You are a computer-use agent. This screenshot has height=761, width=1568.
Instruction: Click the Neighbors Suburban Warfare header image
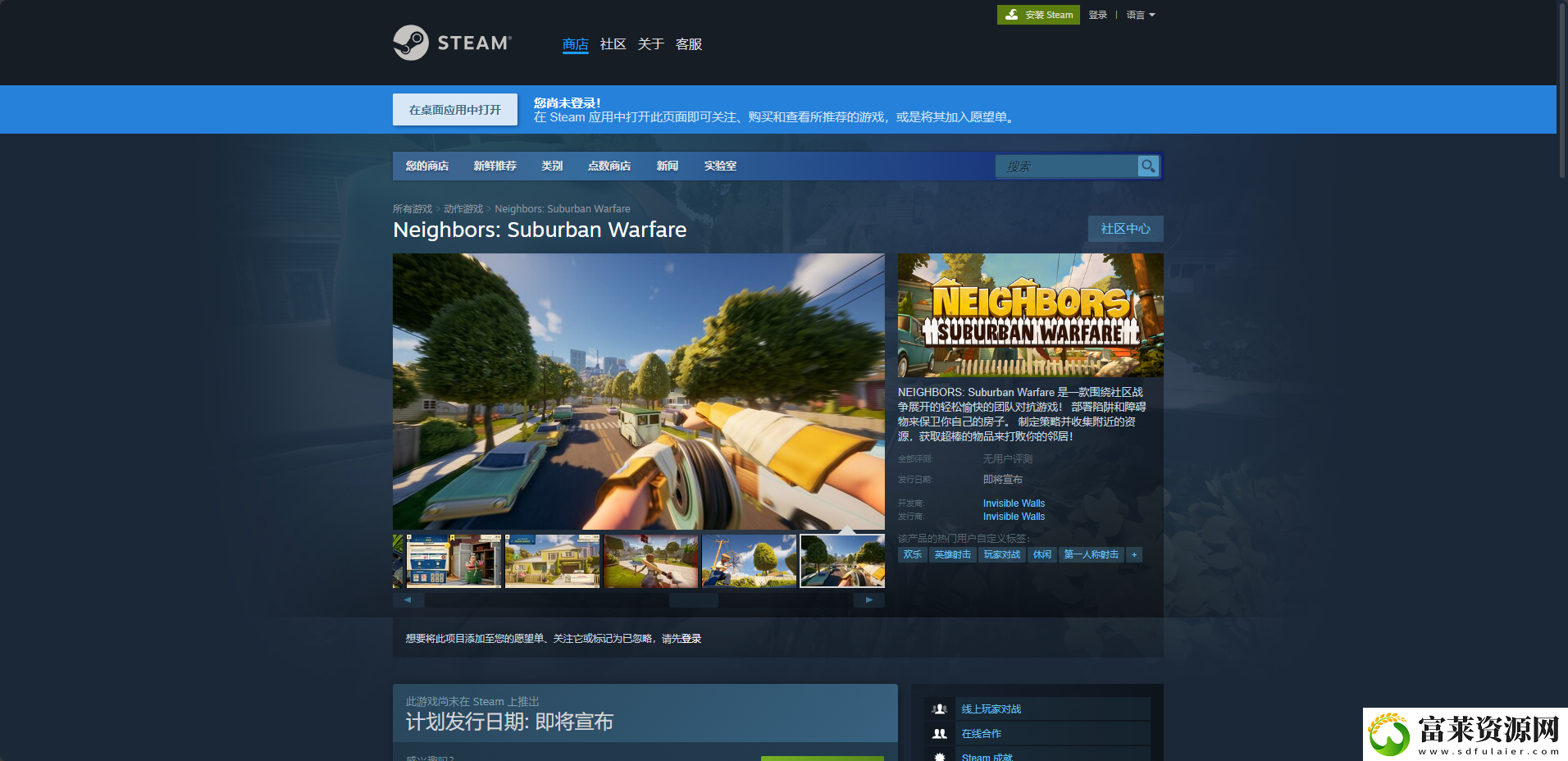coord(1031,315)
